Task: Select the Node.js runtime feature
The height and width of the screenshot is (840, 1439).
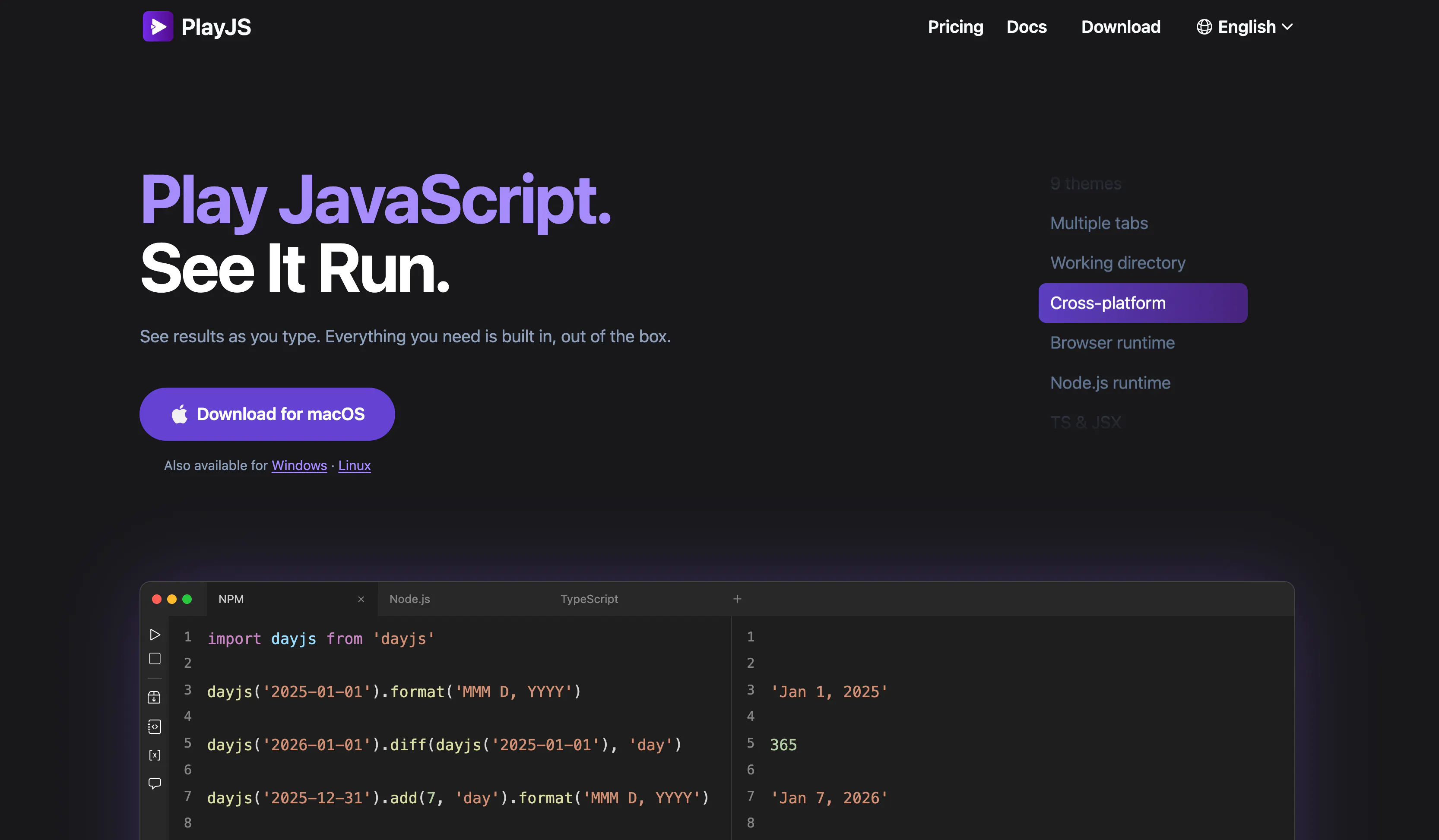Action: [1110, 383]
